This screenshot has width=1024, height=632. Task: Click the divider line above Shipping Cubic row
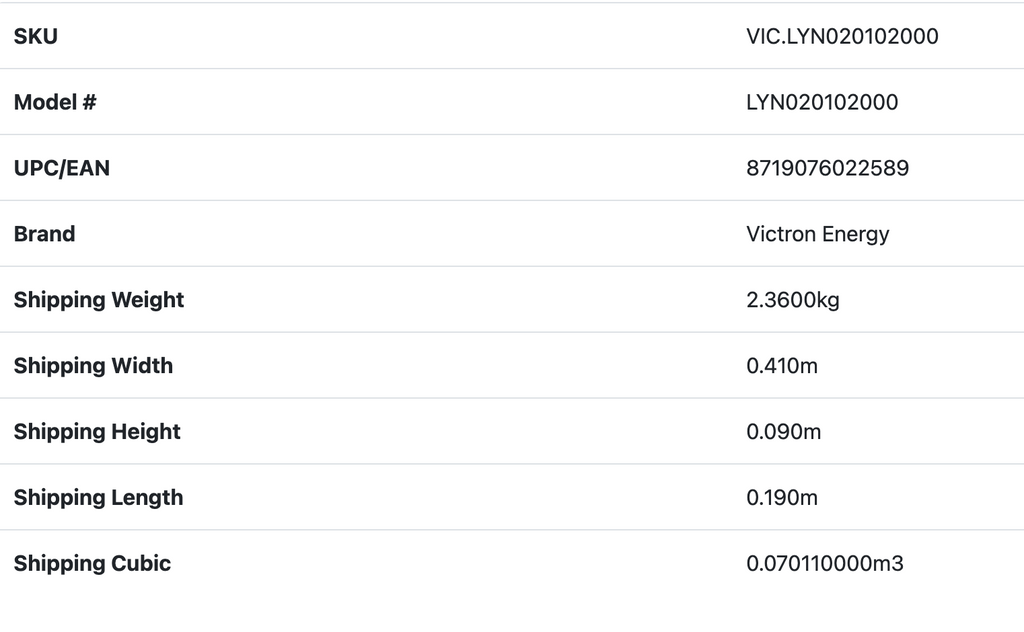tap(512, 530)
